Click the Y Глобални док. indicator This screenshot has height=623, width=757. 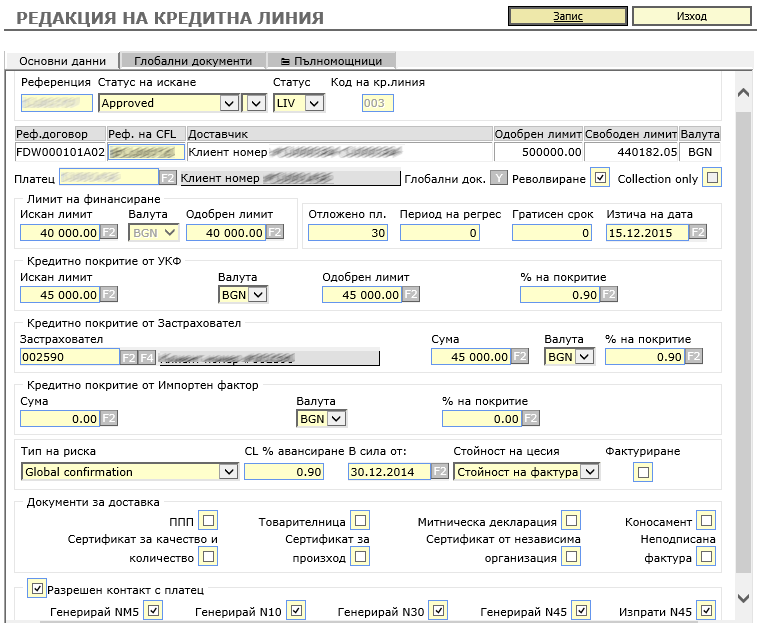tap(499, 178)
